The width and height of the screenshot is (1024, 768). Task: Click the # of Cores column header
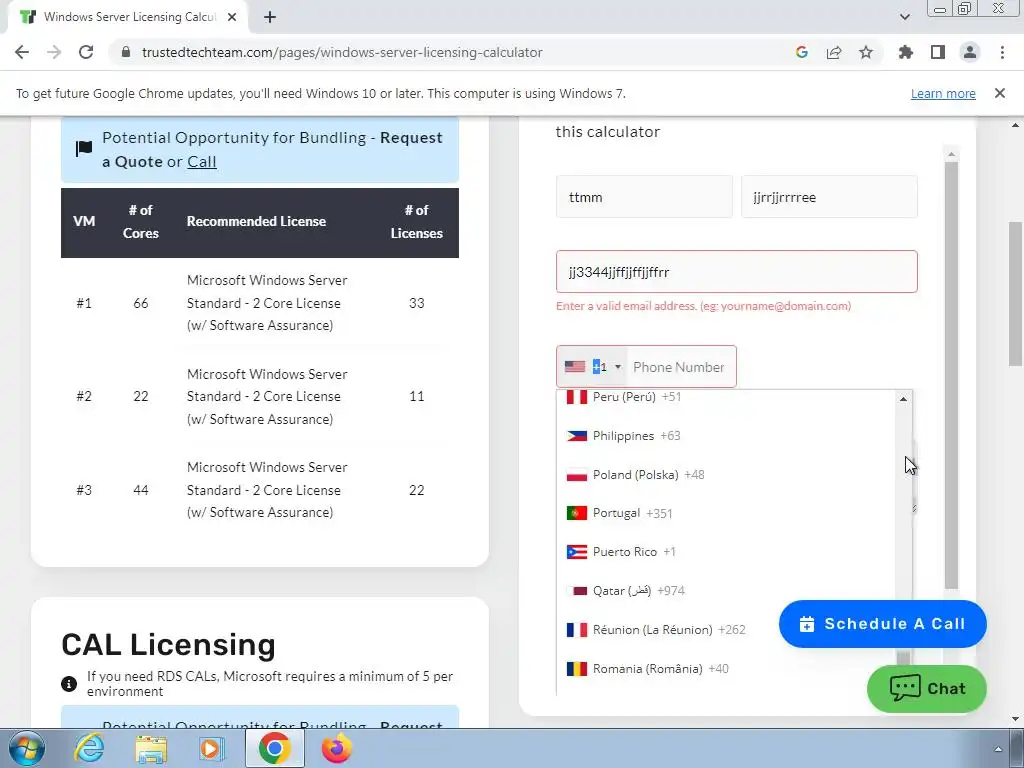pos(140,221)
